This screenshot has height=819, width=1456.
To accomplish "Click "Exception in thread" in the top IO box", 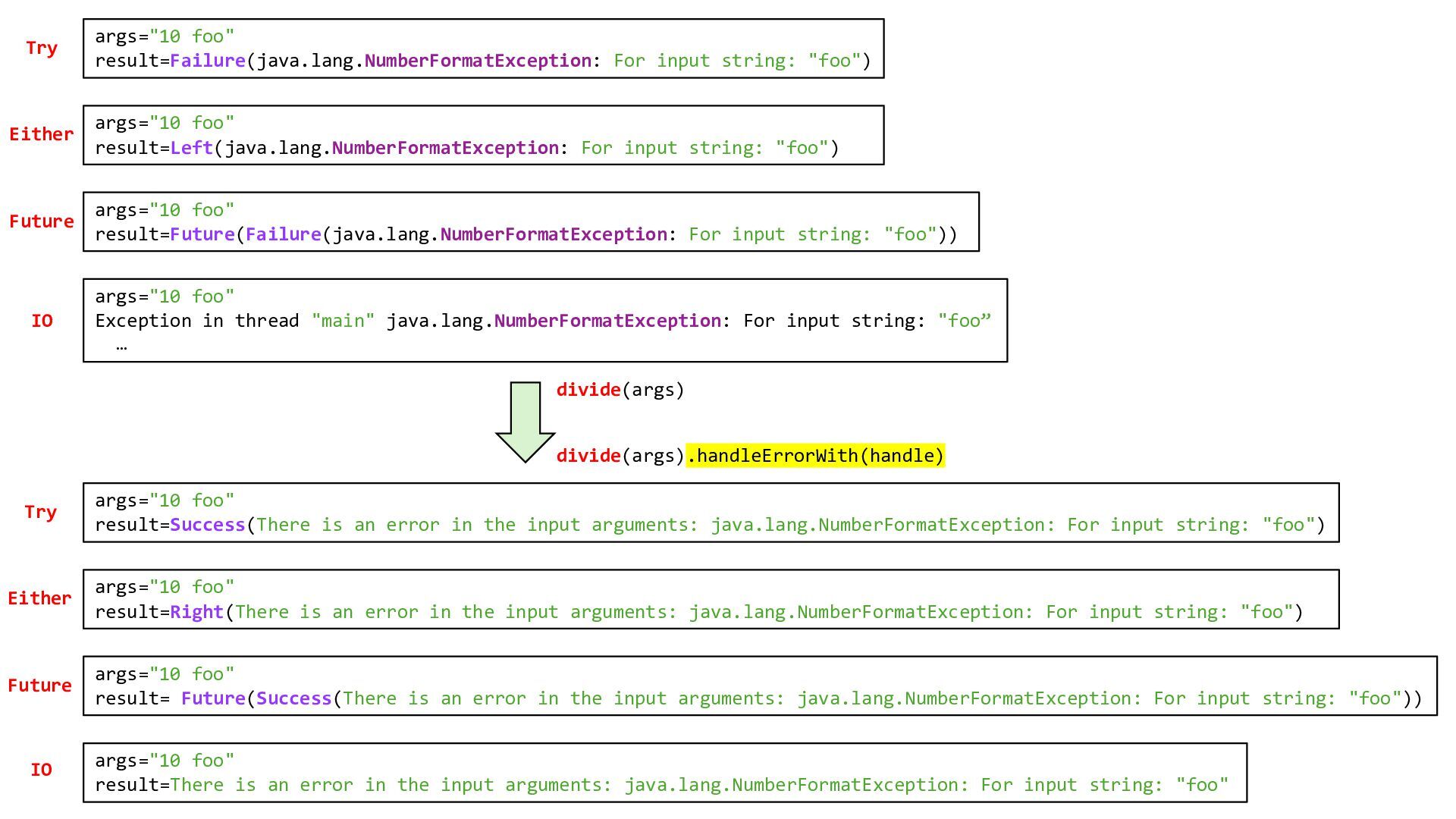I will (197, 321).
